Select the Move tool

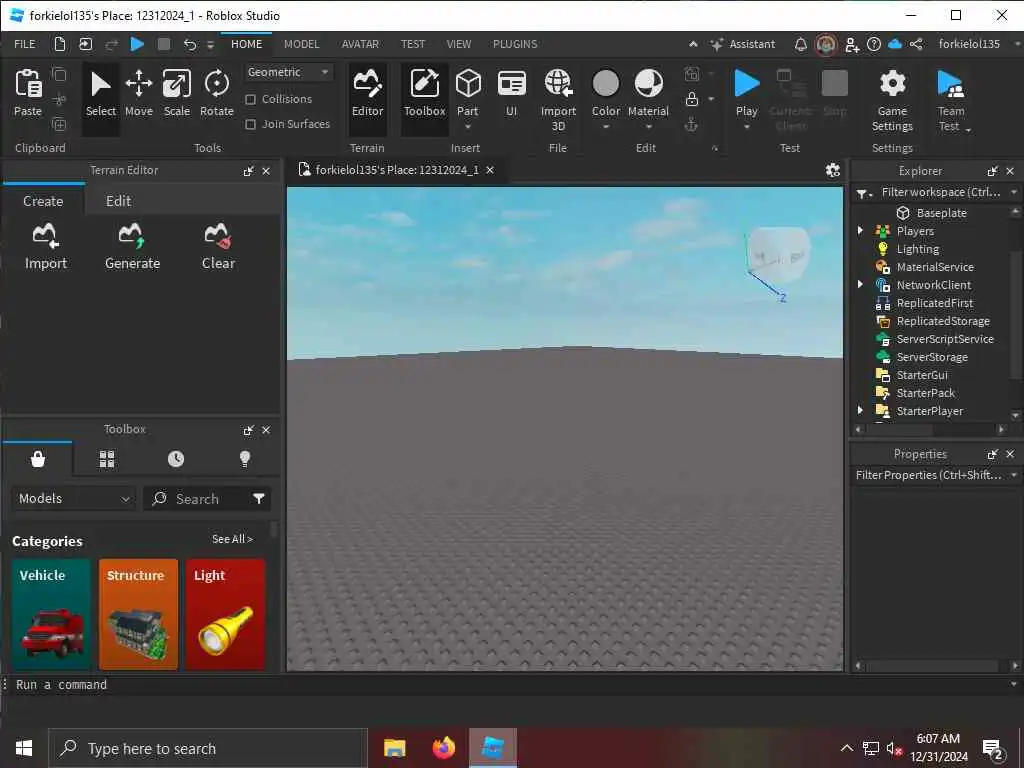click(138, 93)
